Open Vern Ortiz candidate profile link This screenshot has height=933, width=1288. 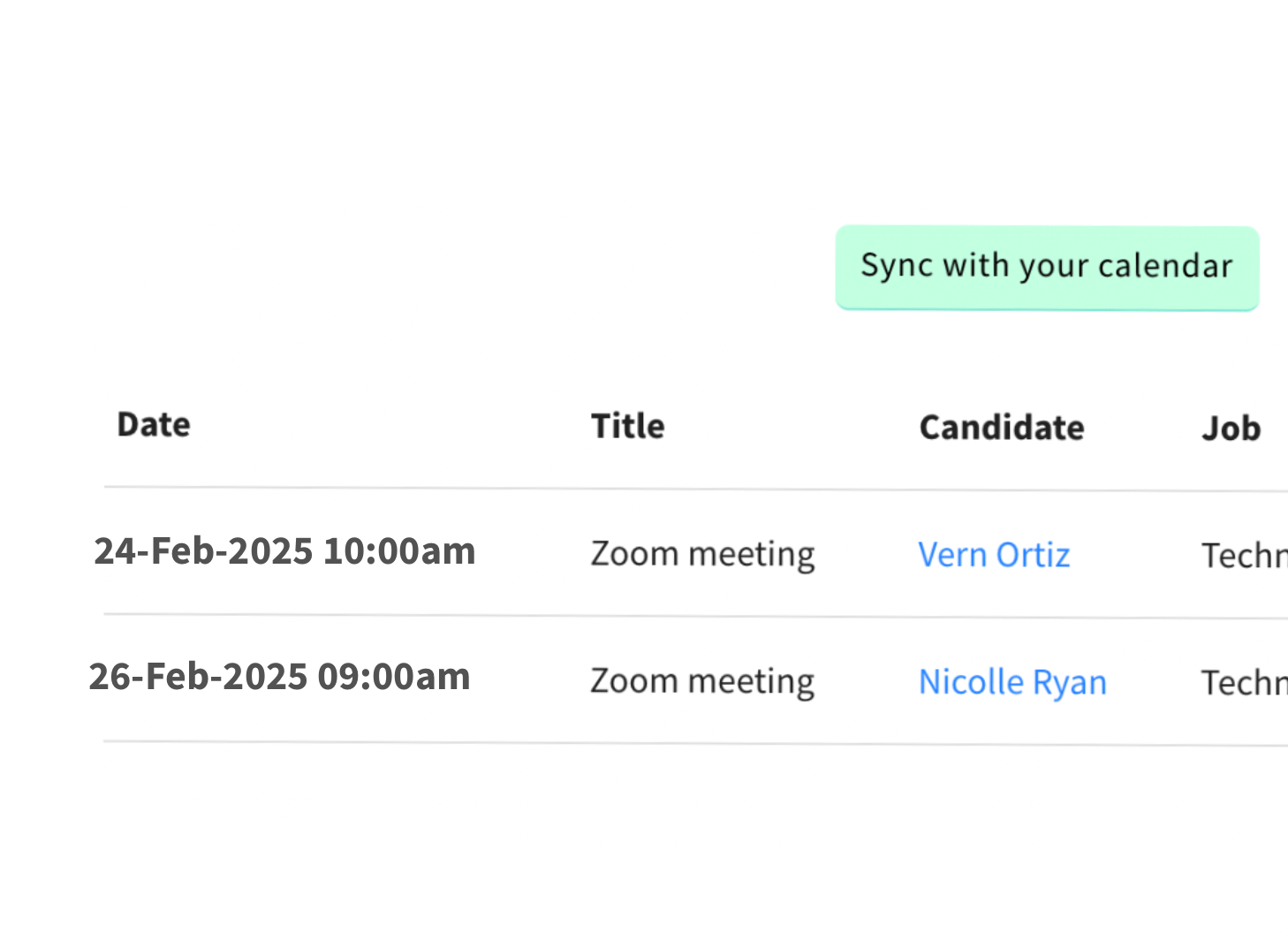click(x=994, y=555)
